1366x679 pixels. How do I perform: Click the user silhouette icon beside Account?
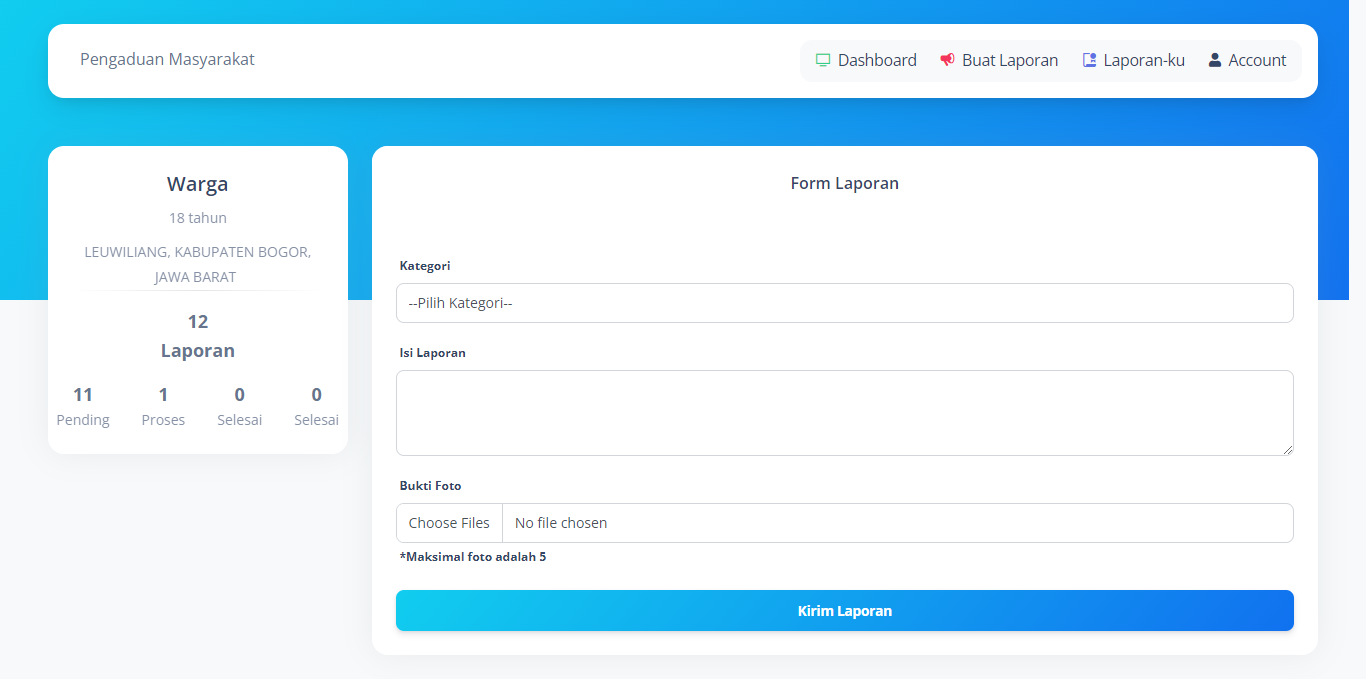point(1214,60)
